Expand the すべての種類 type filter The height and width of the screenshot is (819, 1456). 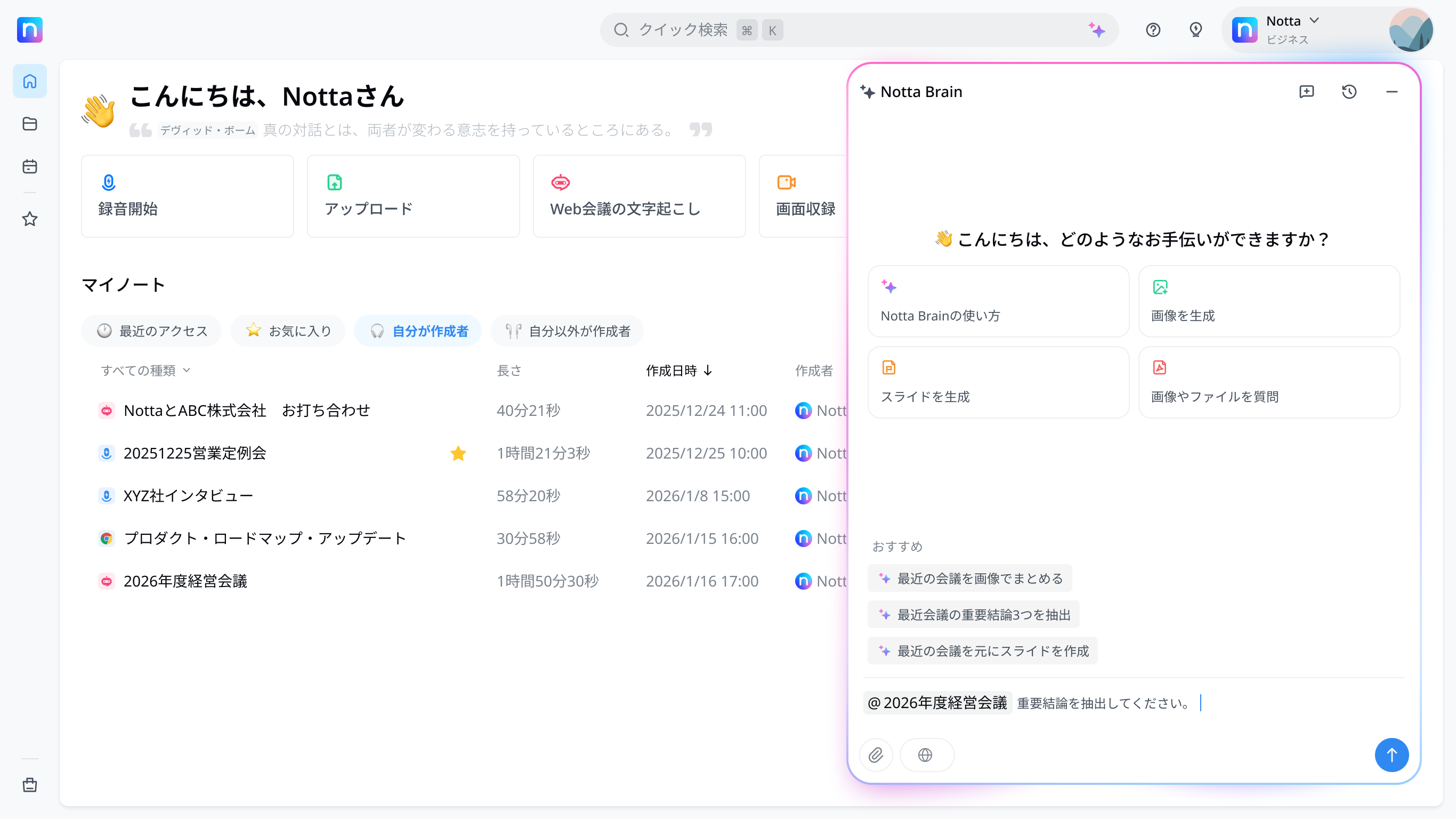(x=145, y=371)
